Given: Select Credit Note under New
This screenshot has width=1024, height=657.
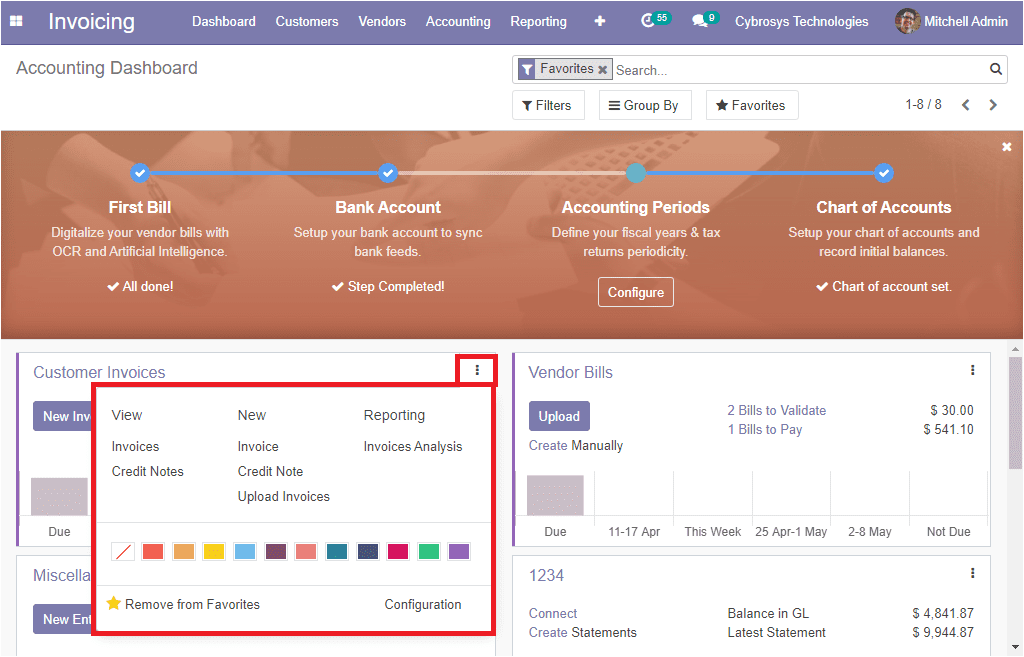Looking at the screenshot, I should pos(270,472).
